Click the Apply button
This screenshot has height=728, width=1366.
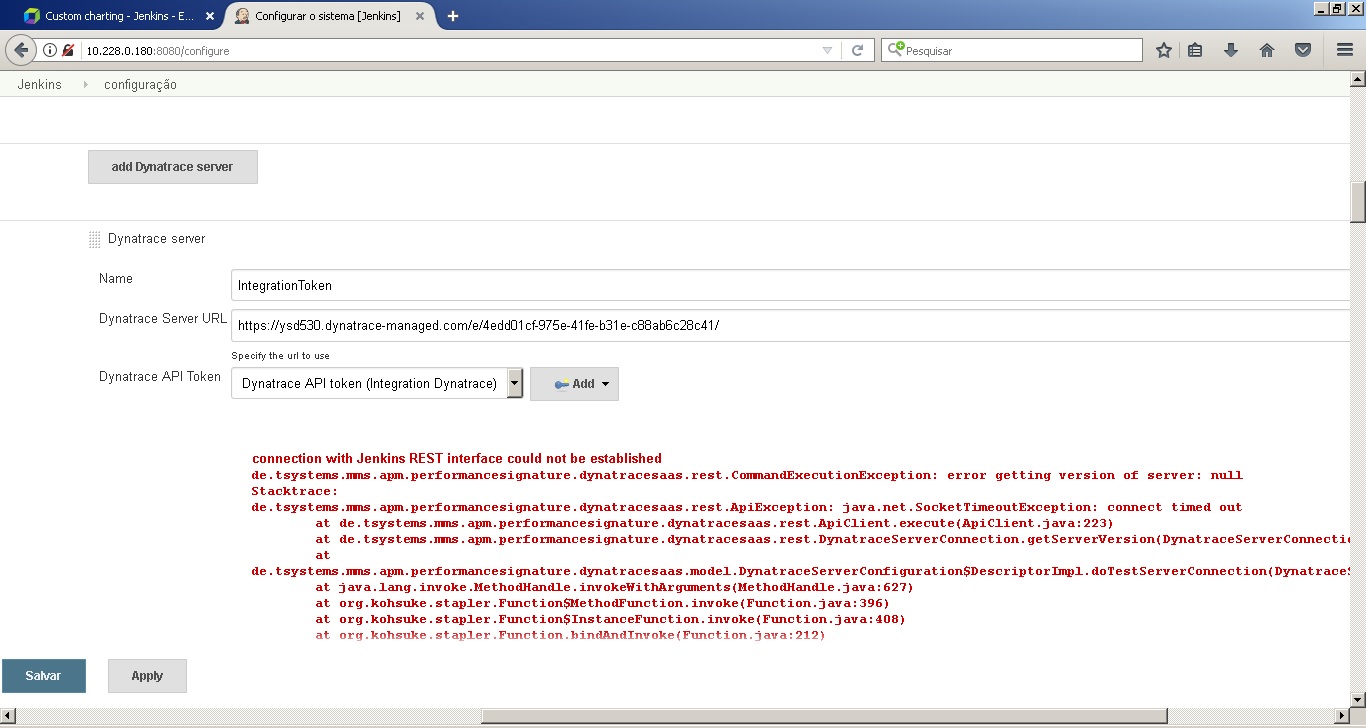pos(147,676)
